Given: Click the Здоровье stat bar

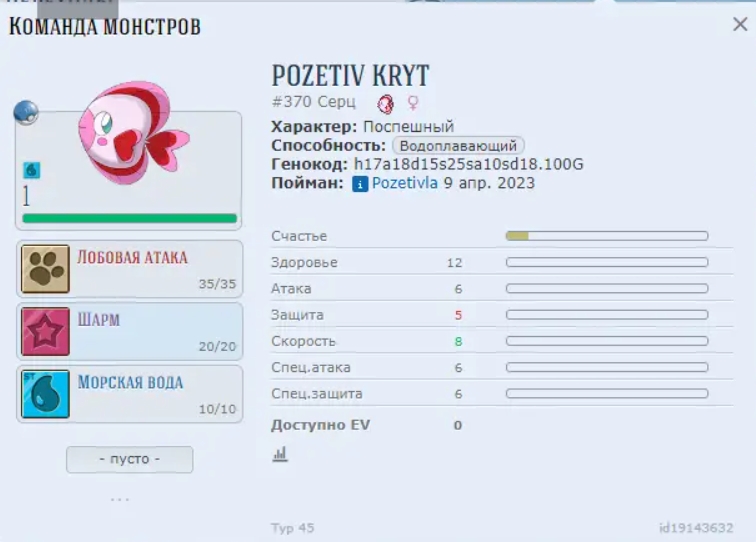Looking at the screenshot, I should [x=607, y=262].
